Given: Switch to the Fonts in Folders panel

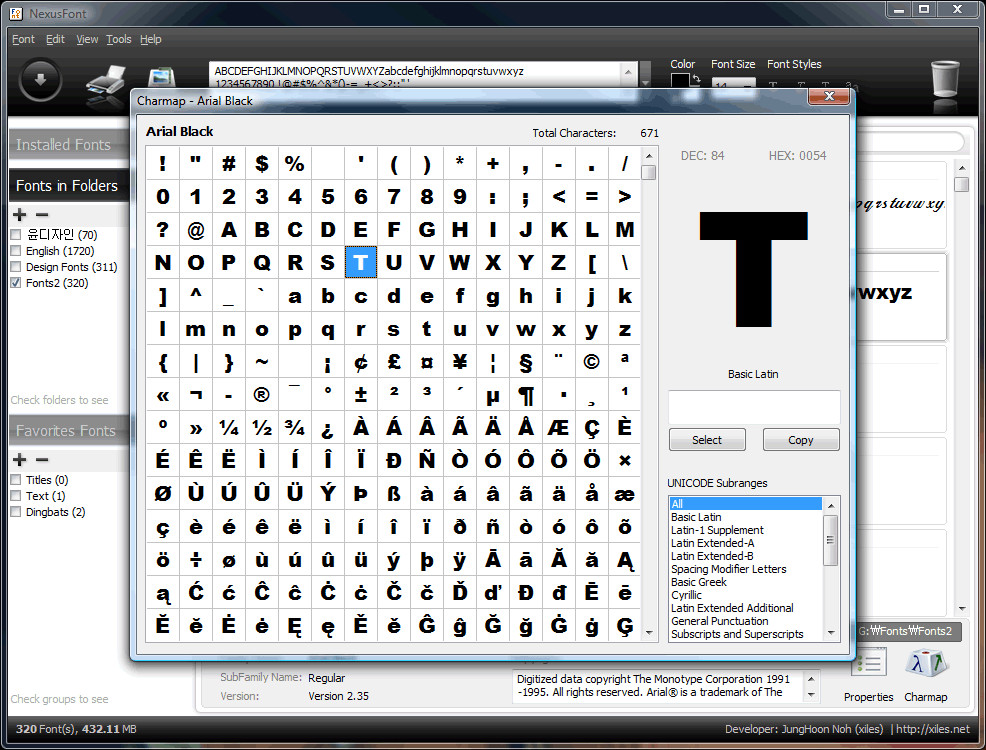Looking at the screenshot, I should click(x=69, y=186).
